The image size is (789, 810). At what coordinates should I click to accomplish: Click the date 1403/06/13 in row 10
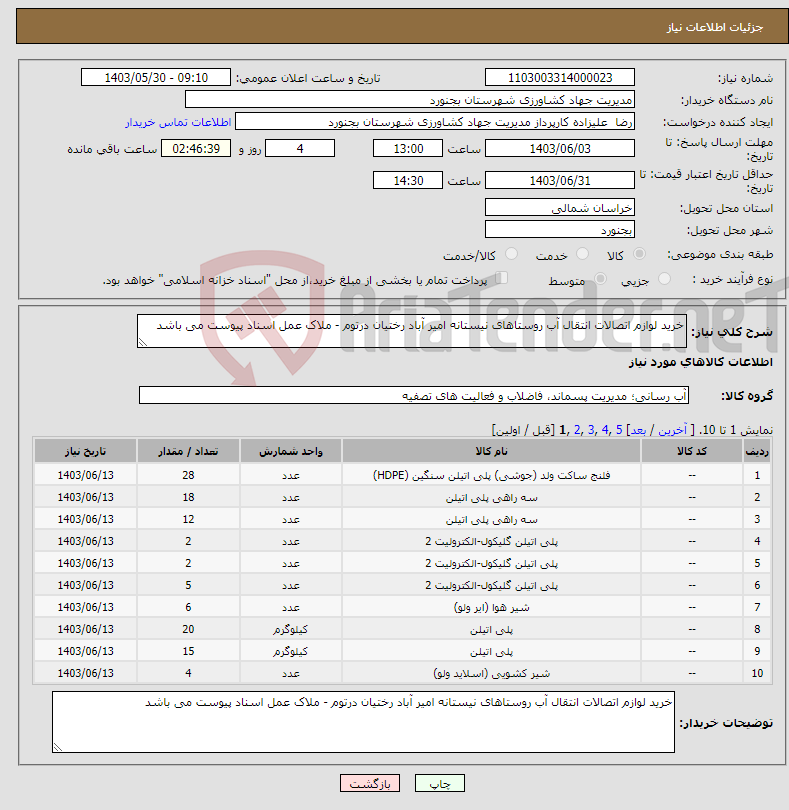click(x=86, y=673)
